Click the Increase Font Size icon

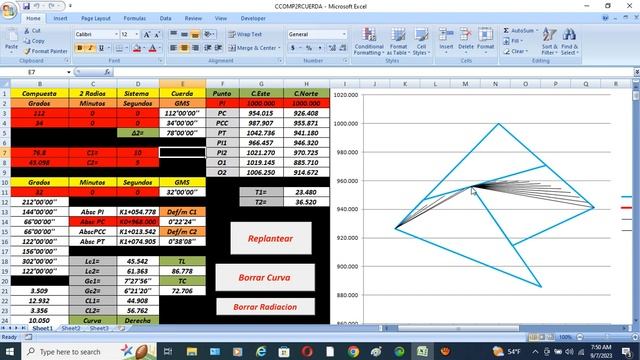pyautogui.click(x=147, y=35)
